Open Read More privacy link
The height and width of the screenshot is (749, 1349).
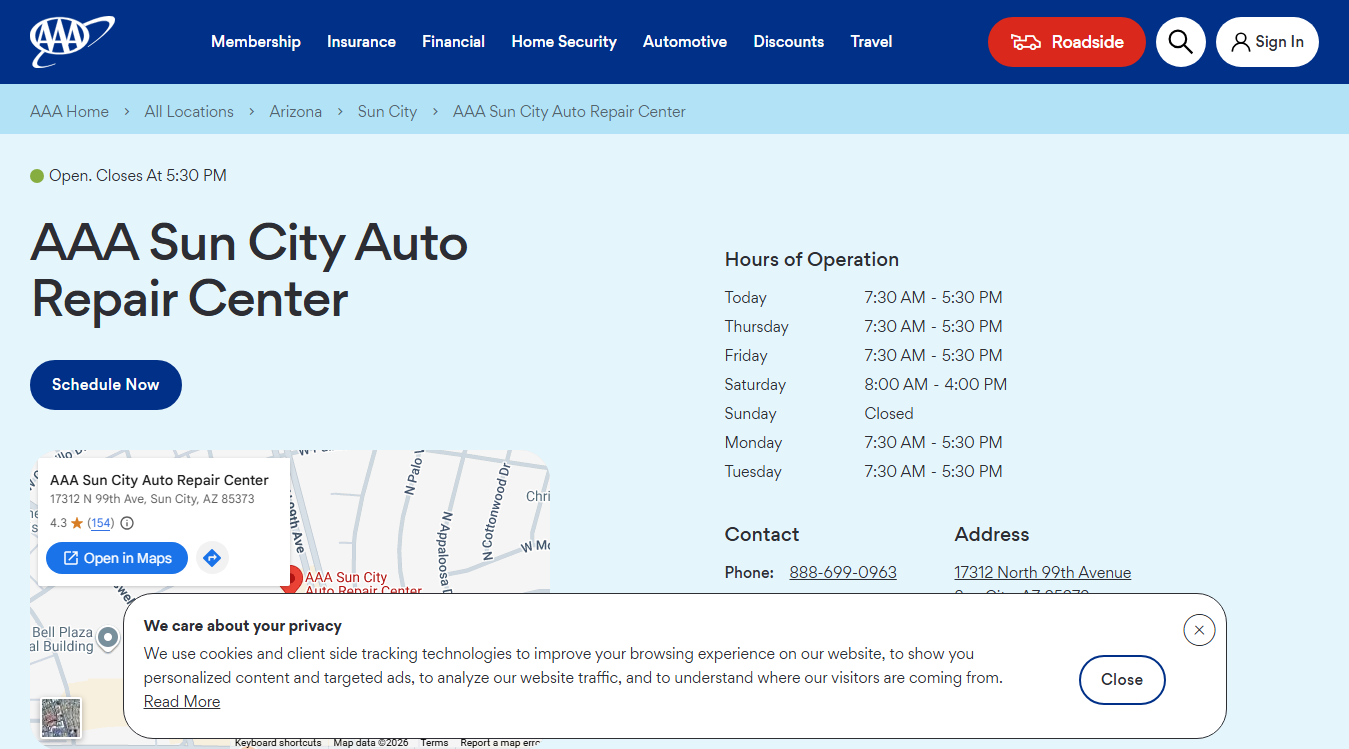pyautogui.click(x=182, y=702)
